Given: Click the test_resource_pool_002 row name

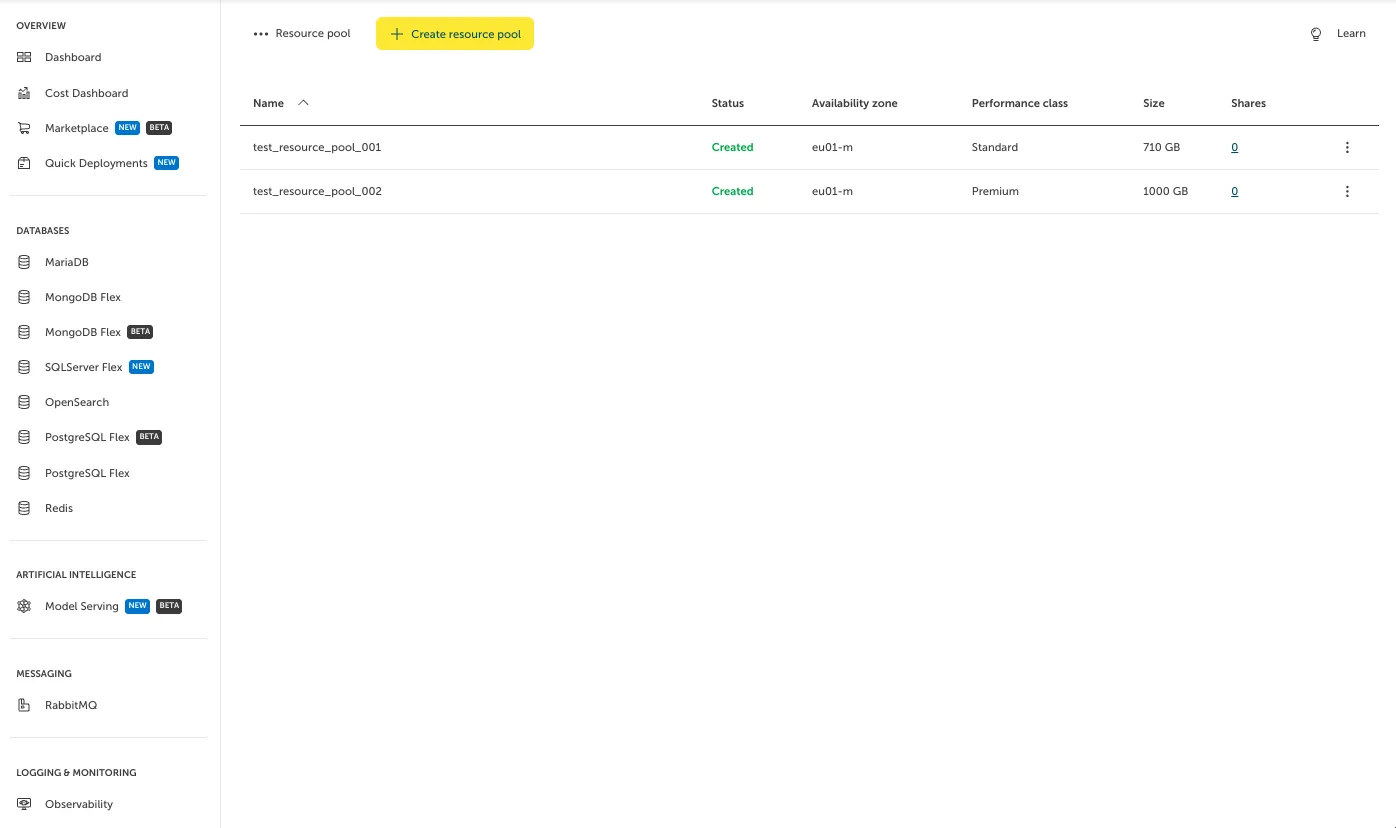Looking at the screenshot, I should (x=317, y=191).
